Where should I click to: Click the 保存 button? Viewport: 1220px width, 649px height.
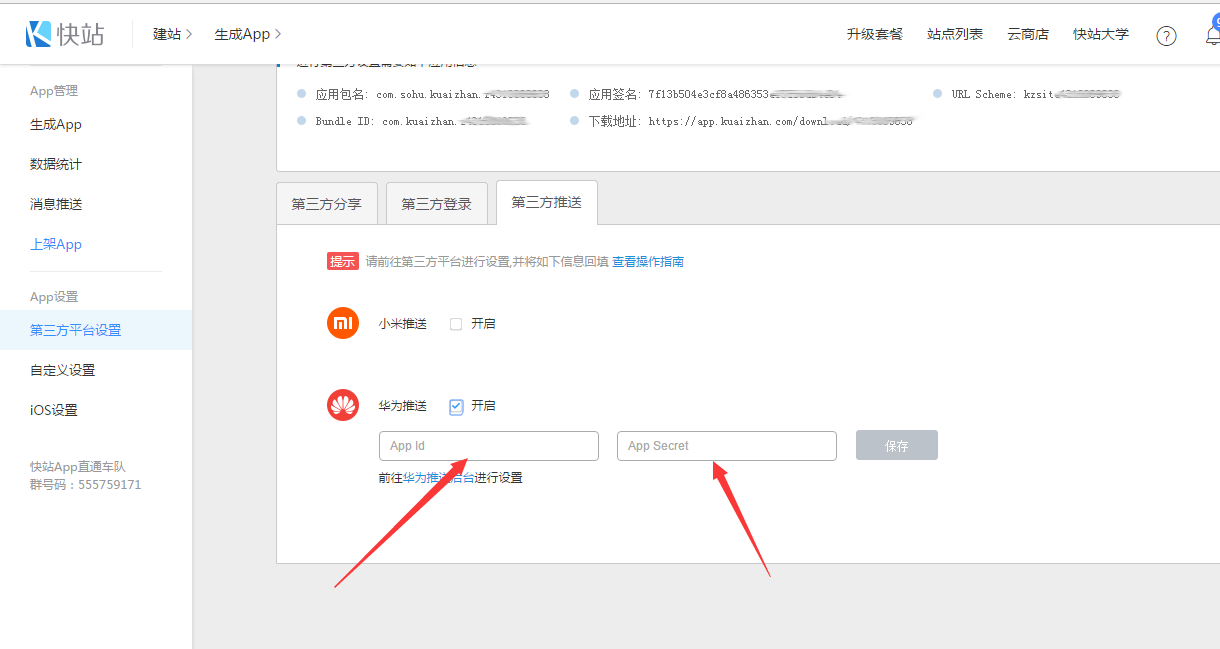pyautogui.click(x=896, y=446)
